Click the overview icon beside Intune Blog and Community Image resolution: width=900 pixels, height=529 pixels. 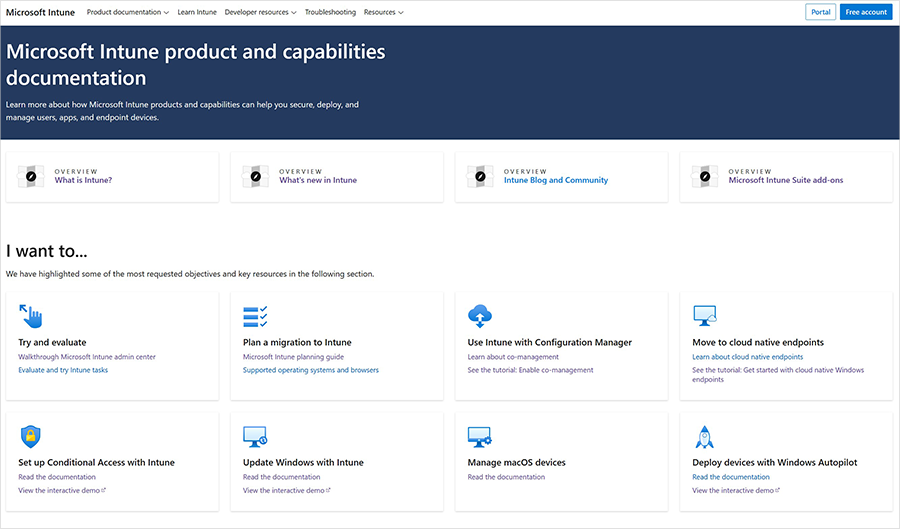tap(480, 176)
